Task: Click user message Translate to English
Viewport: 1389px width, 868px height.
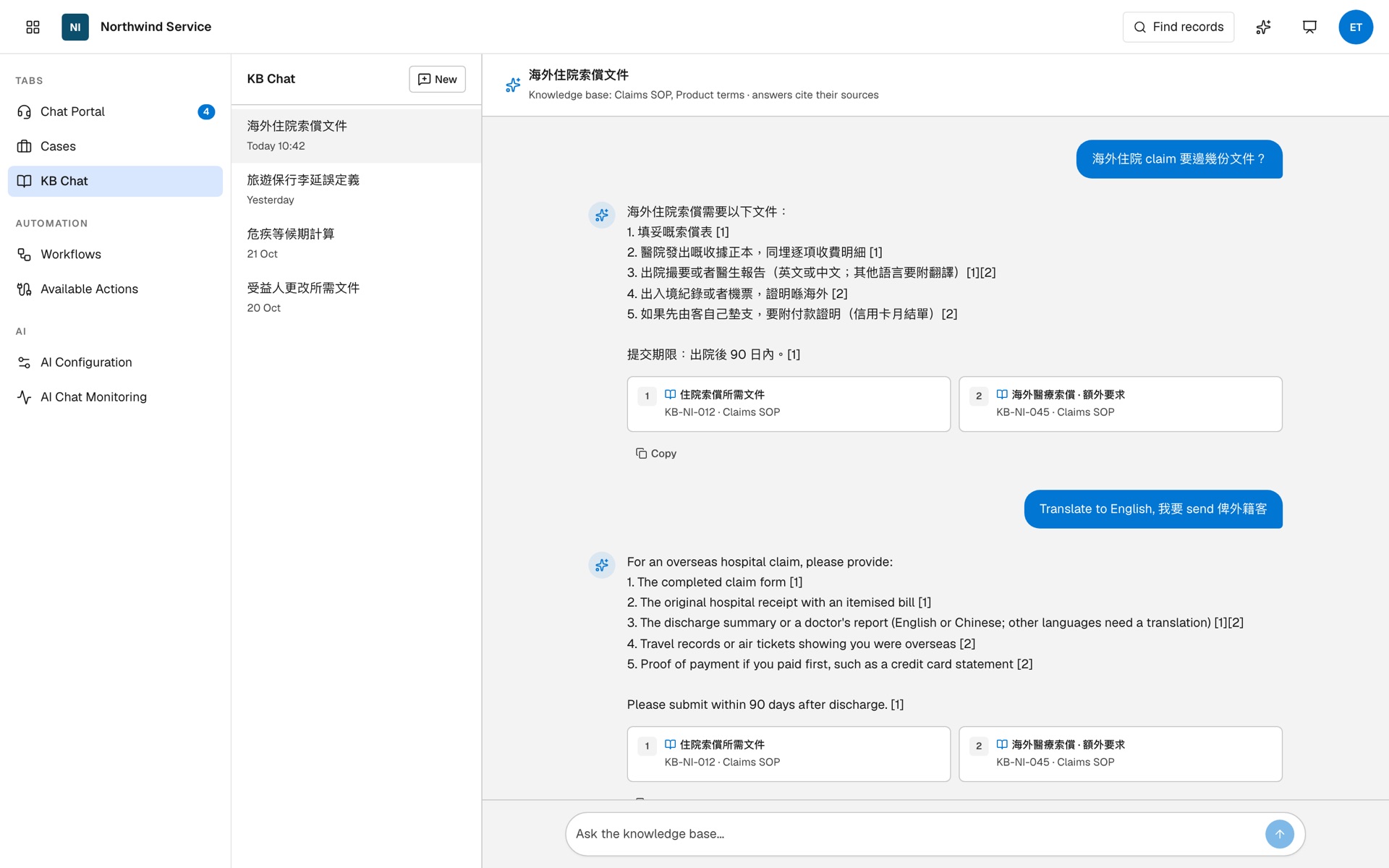Action: point(1153,509)
